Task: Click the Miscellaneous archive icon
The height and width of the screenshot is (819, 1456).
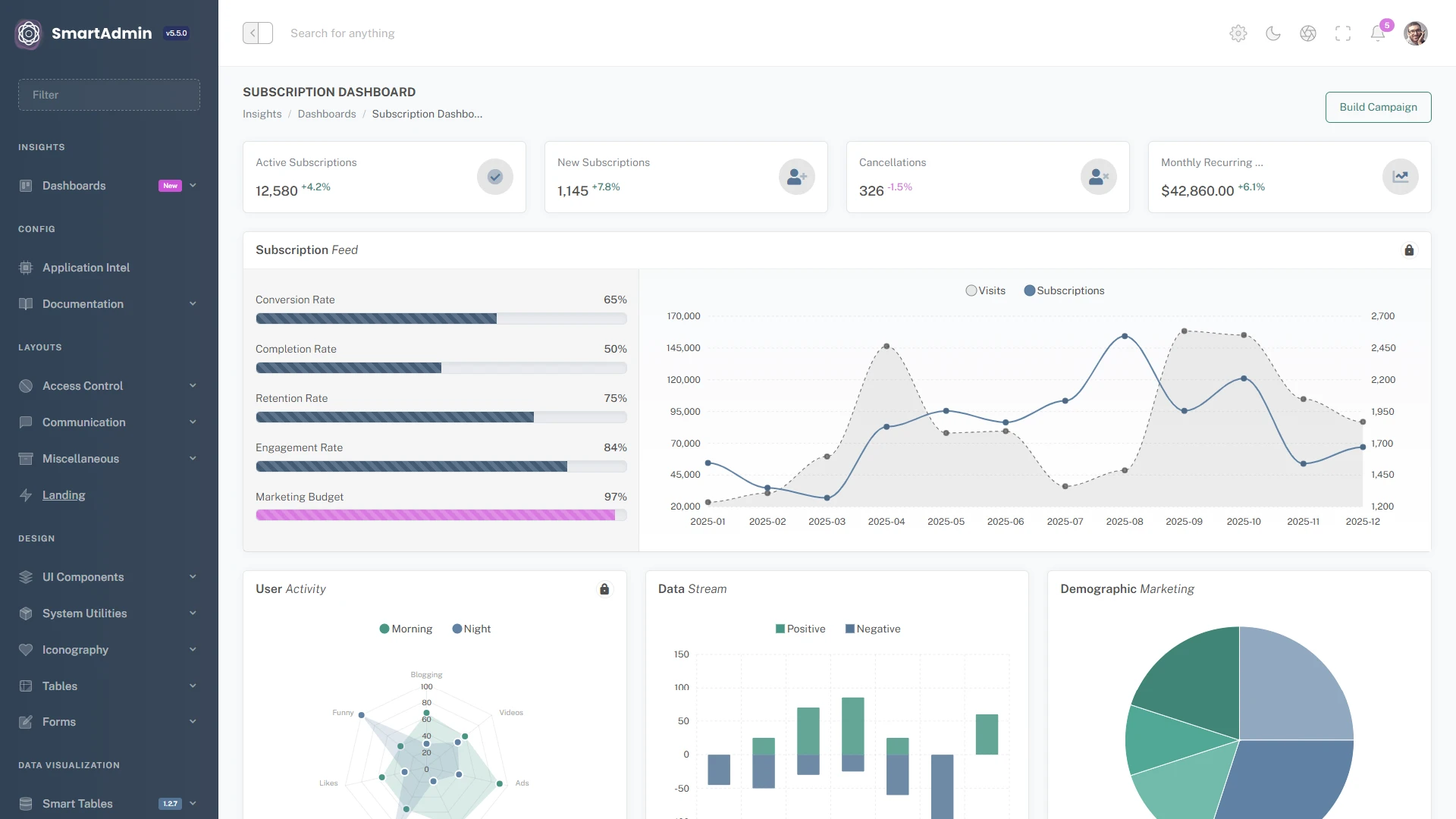Action: [26, 459]
